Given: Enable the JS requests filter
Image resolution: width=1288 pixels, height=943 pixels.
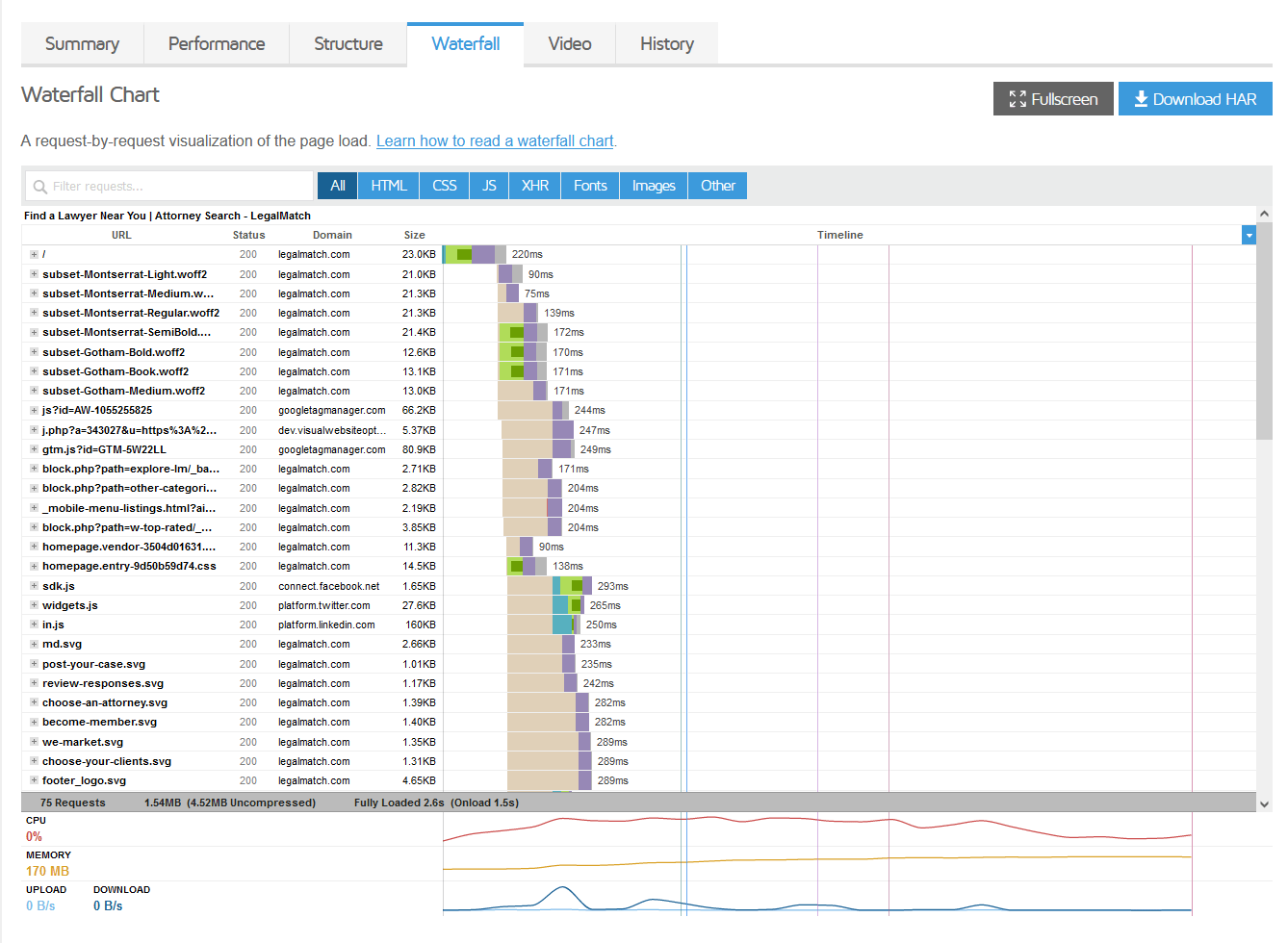Looking at the screenshot, I should coord(489,185).
